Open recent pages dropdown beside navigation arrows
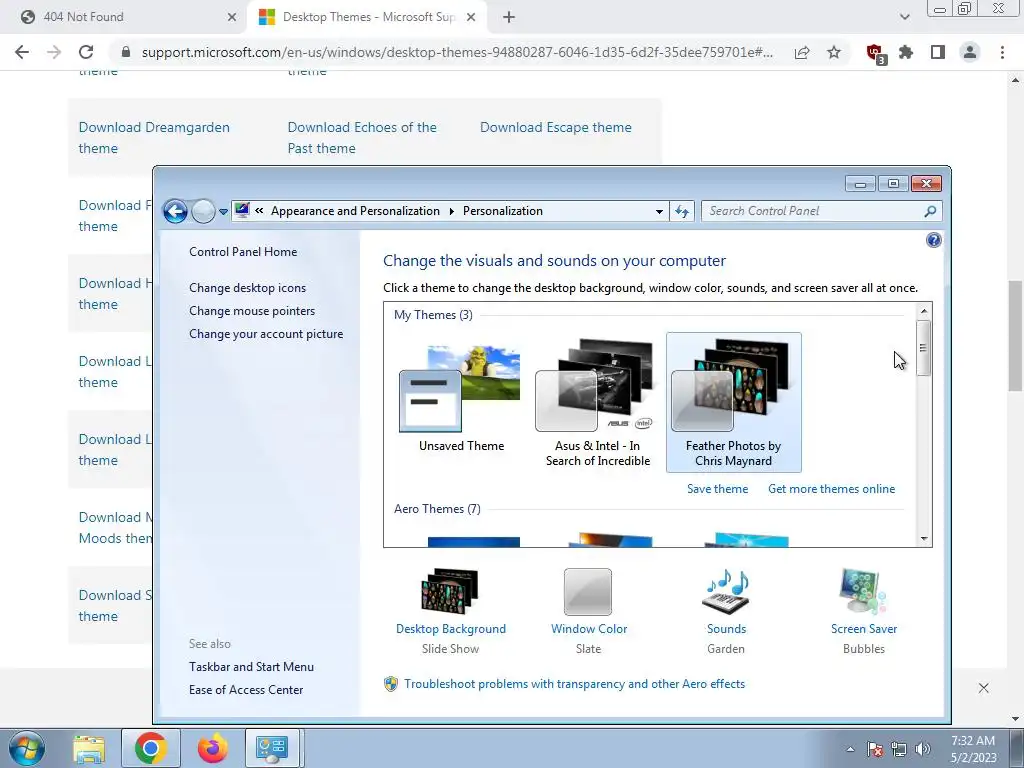The width and height of the screenshot is (1024, 768). pyautogui.click(x=223, y=212)
